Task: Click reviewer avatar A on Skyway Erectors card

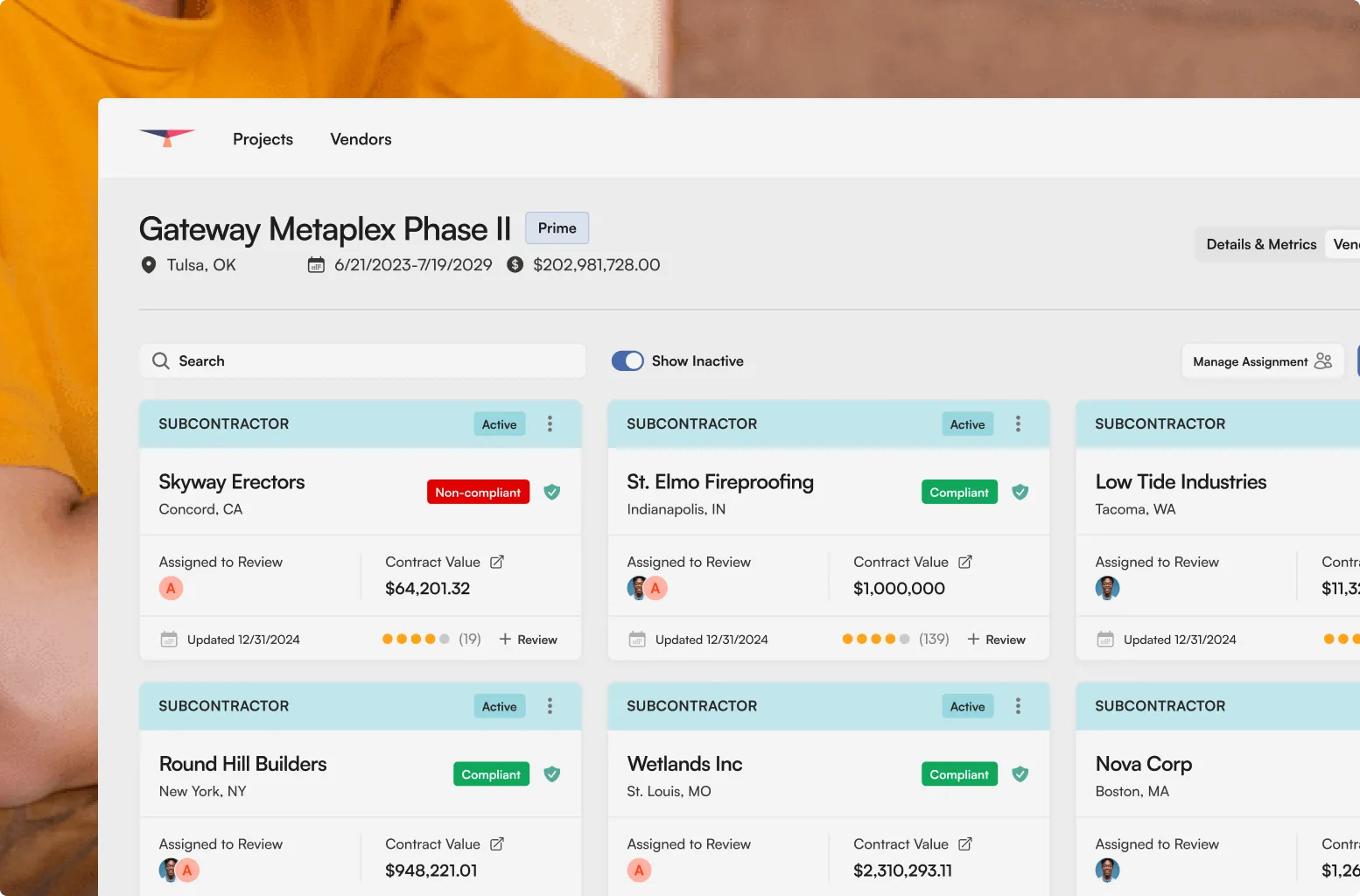Action: pyautogui.click(x=171, y=588)
